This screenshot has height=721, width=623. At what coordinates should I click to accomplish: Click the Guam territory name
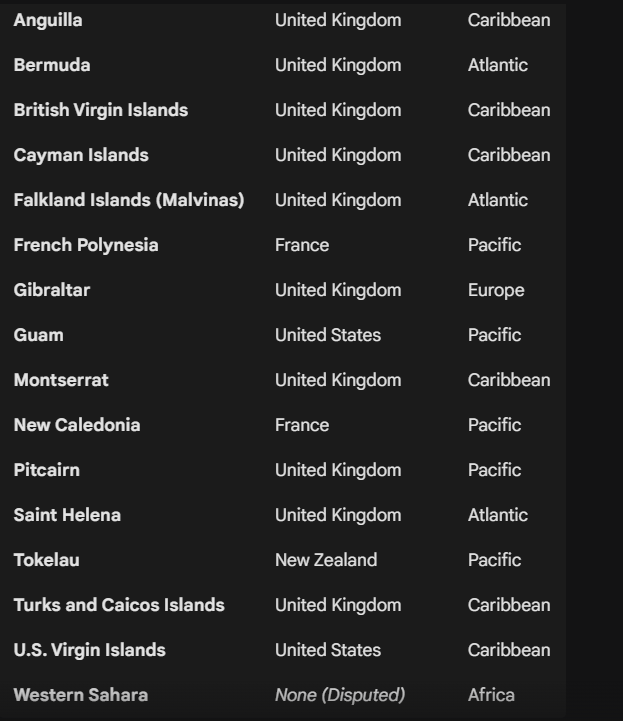pos(38,335)
